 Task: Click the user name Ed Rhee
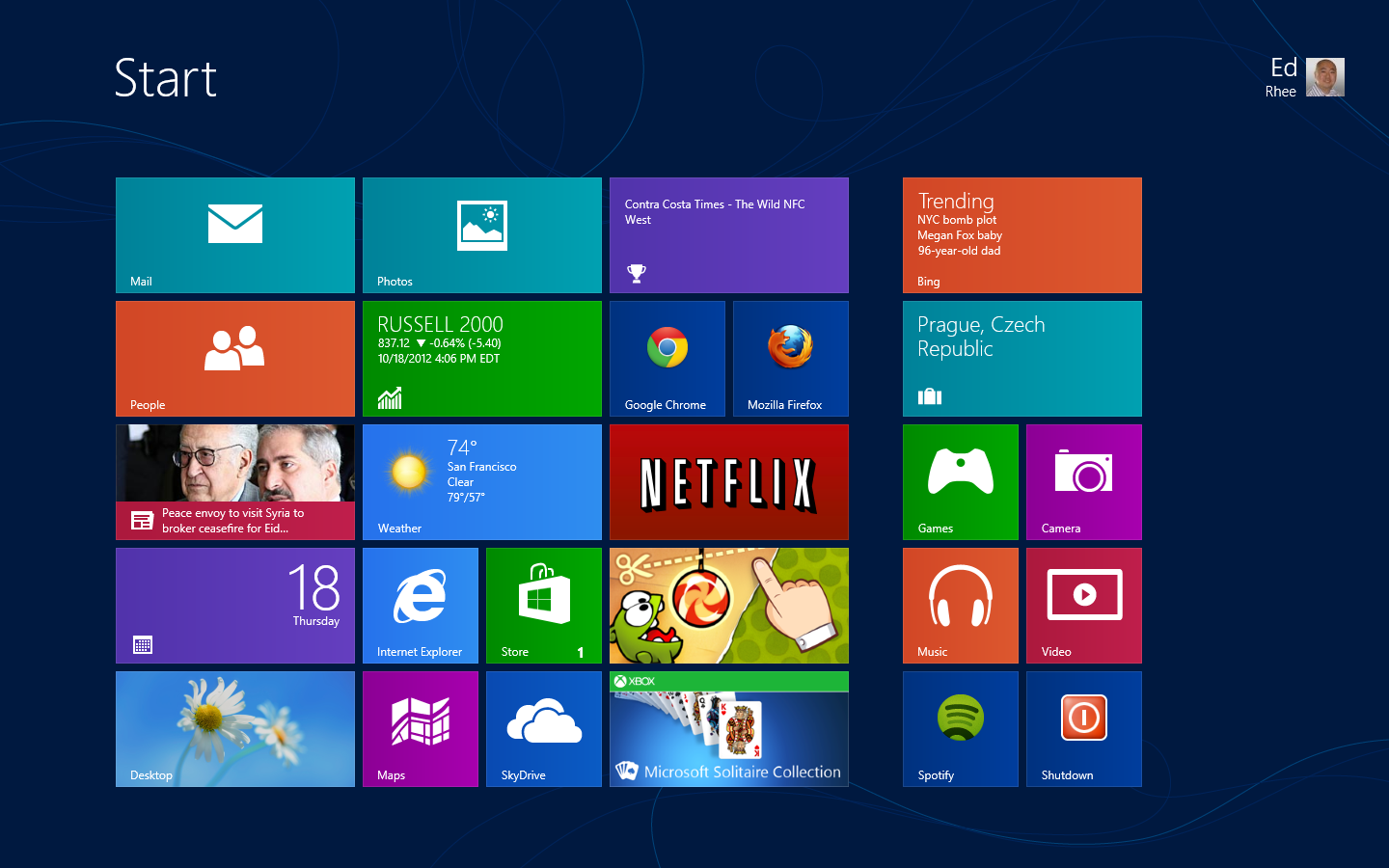pos(1281,77)
